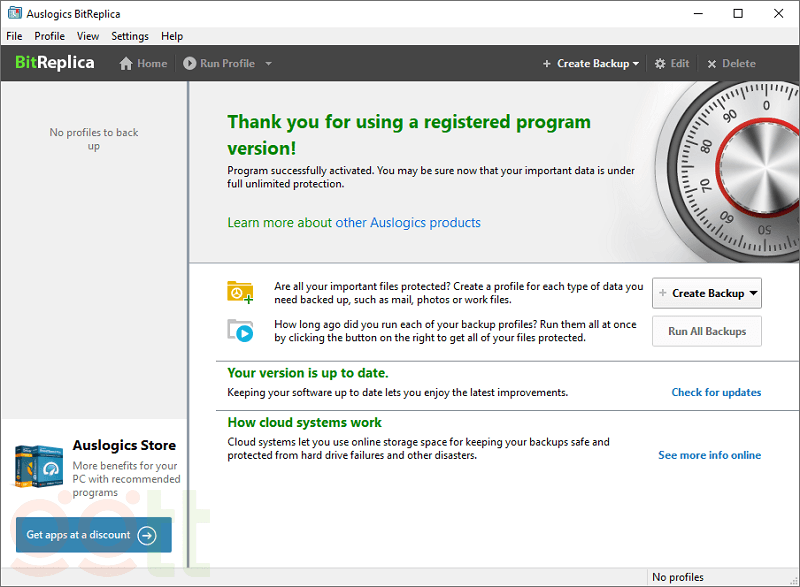Viewport: 800px width, 587px height.
Task: Click the yellow folder backup icon
Action: point(240,292)
